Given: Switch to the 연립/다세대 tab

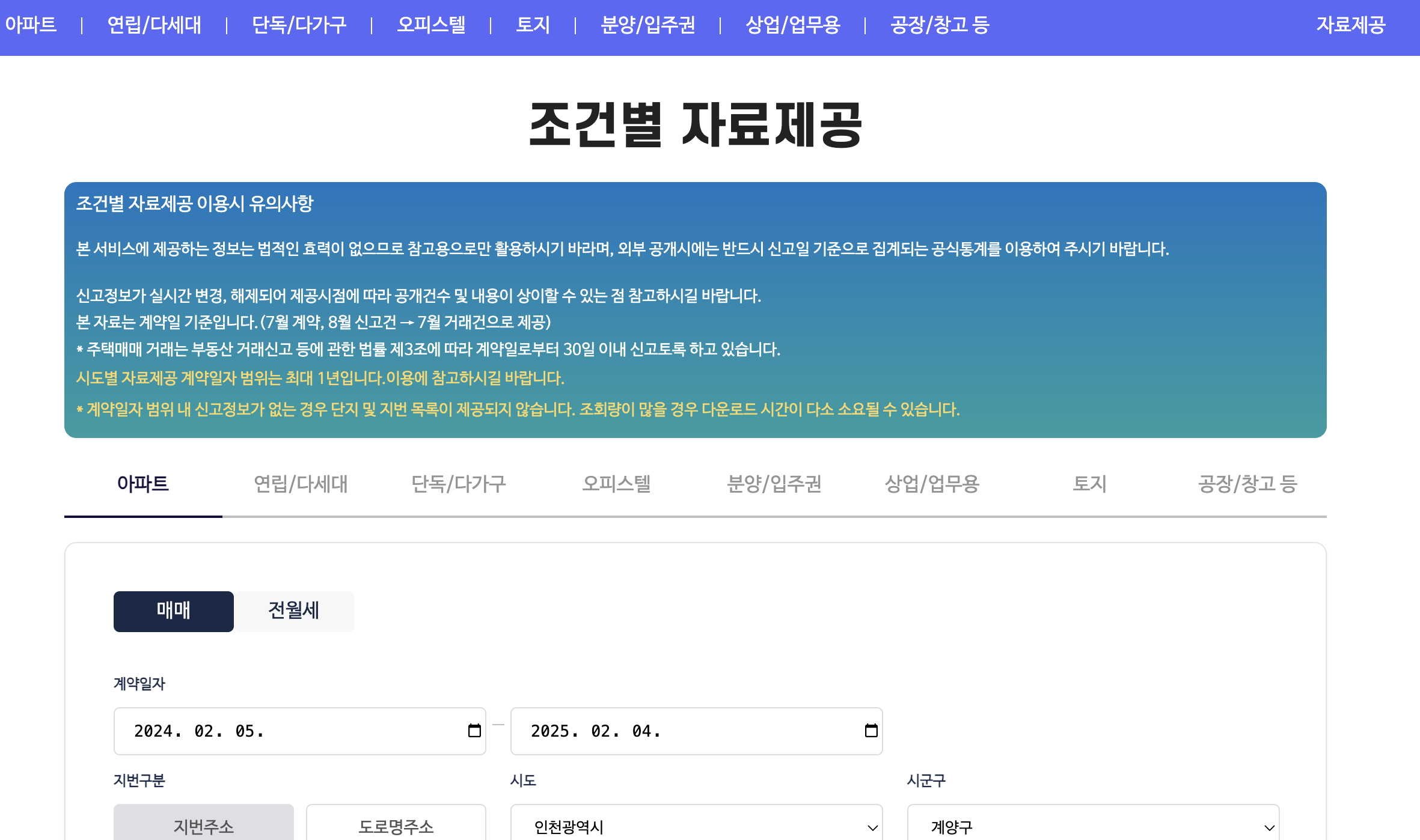Looking at the screenshot, I should point(301,485).
